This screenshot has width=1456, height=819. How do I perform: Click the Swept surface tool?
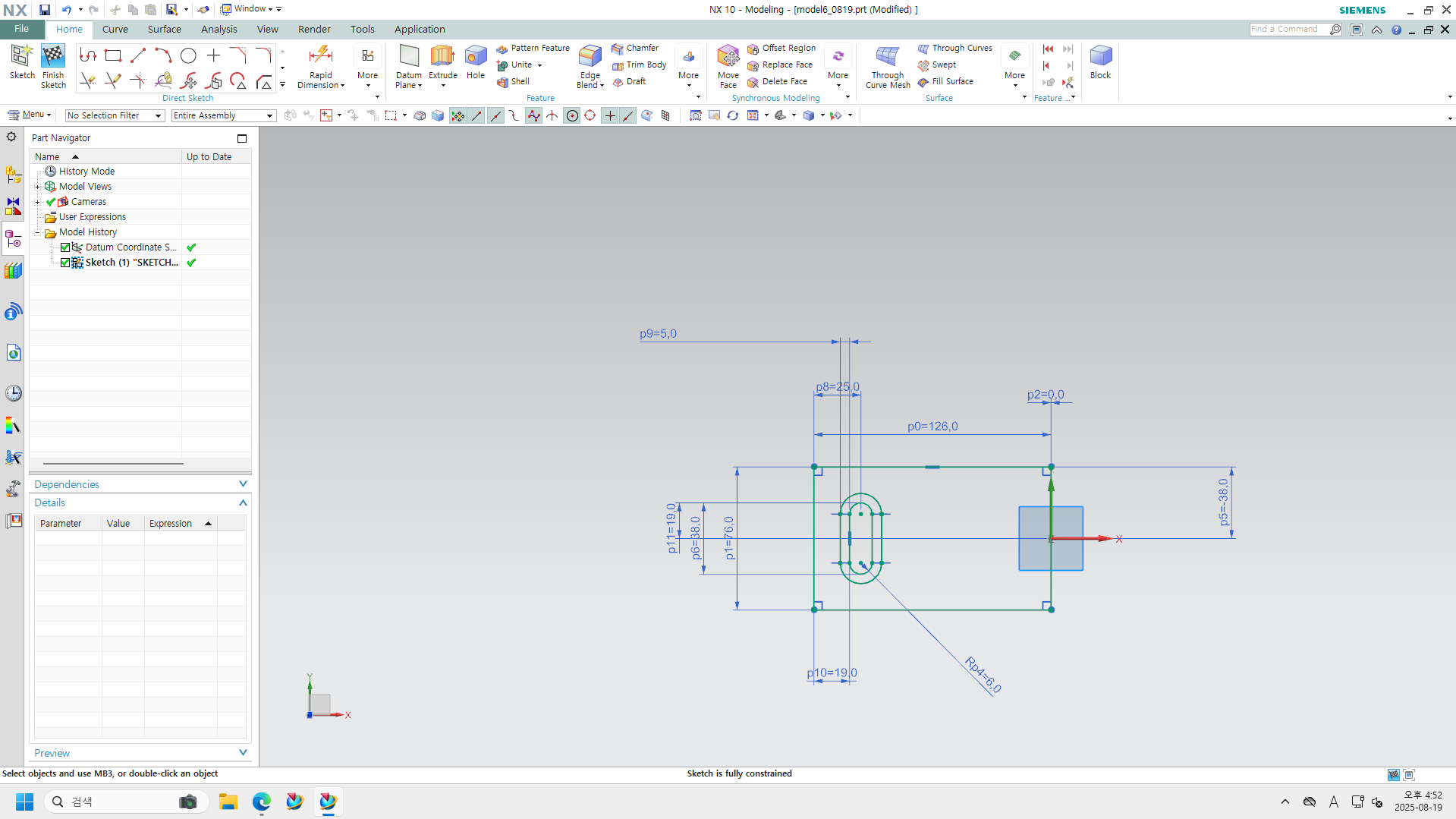coord(937,65)
